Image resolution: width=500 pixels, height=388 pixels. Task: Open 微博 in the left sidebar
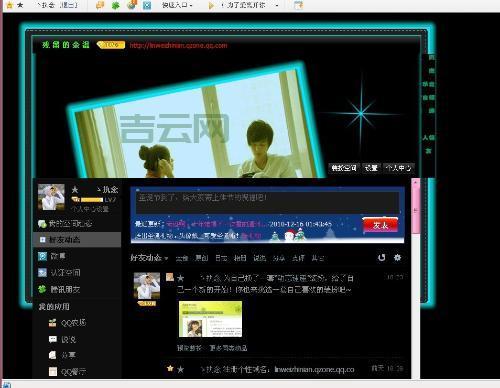[52, 256]
